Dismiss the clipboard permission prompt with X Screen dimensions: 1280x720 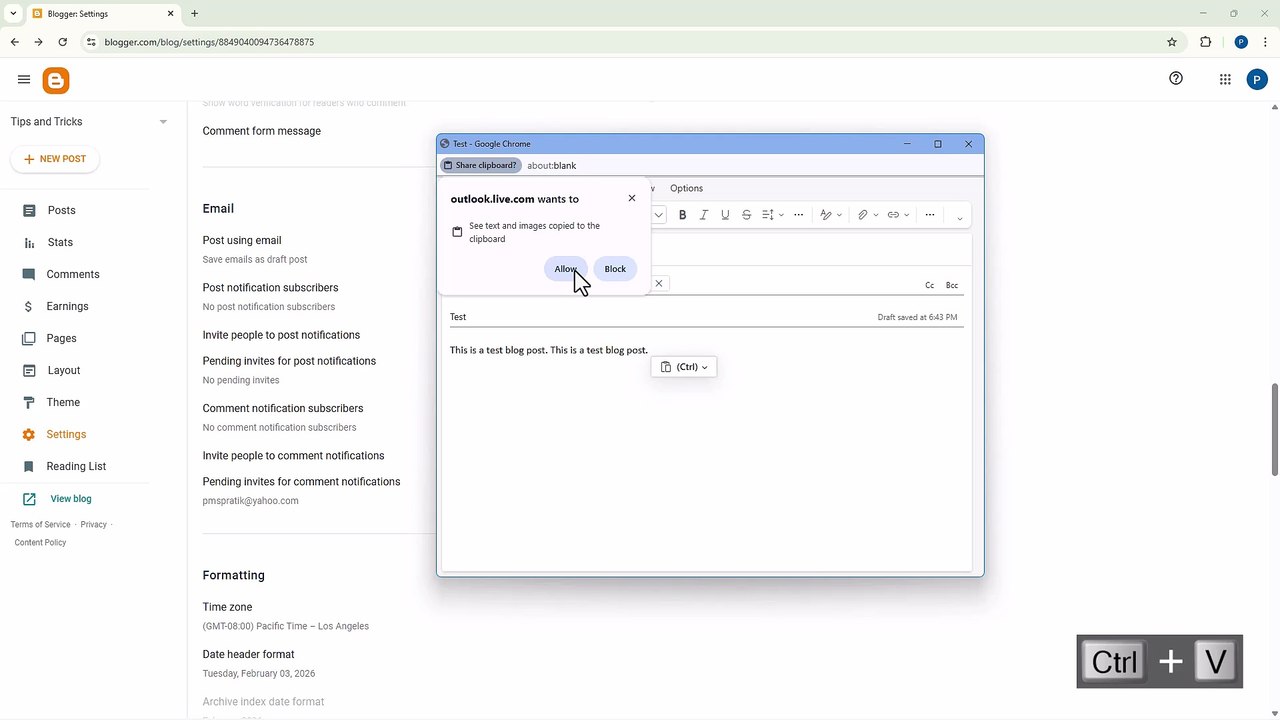click(x=632, y=198)
